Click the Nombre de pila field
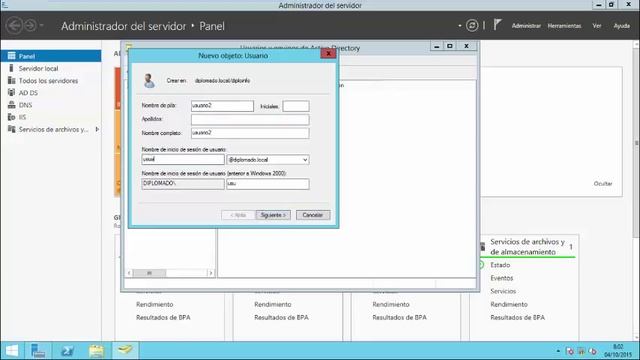The width and height of the screenshot is (640, 360). pyautogui.click(x=222, y=106)
